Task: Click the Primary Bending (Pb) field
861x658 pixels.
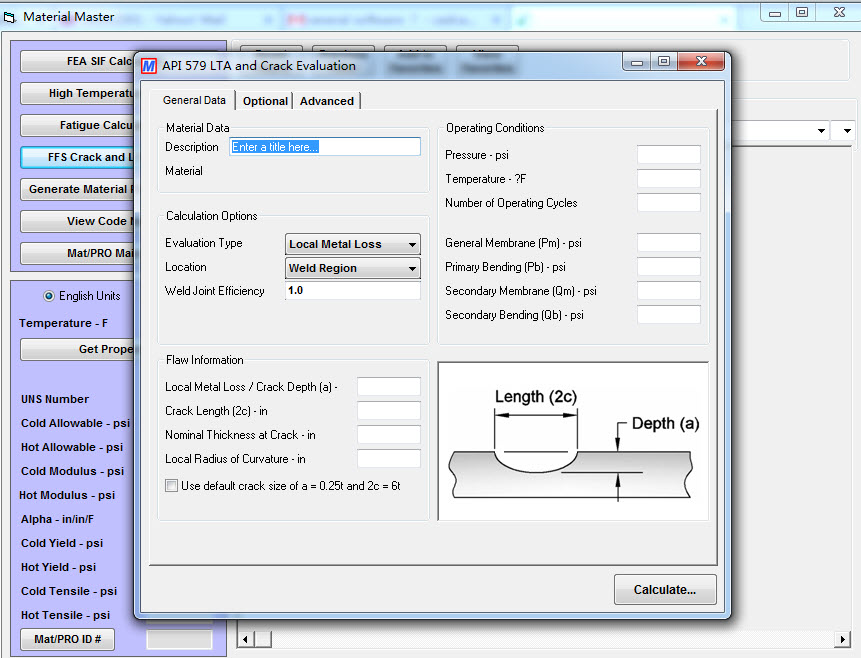Action: point(669,266)
